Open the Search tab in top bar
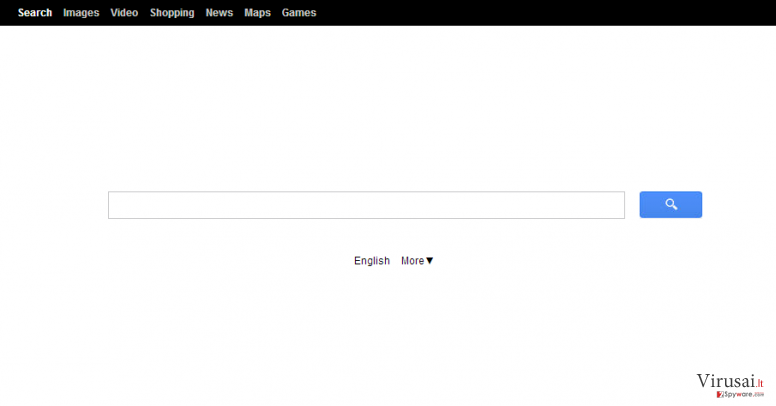The image size is (776, 406). click(35, 13)
